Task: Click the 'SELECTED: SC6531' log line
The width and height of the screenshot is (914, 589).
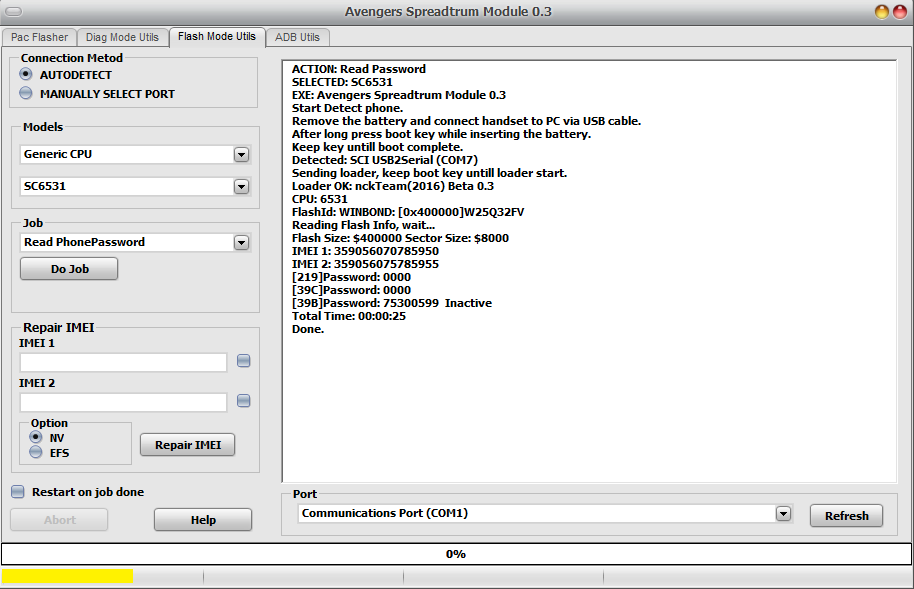Action: [342, 82]
